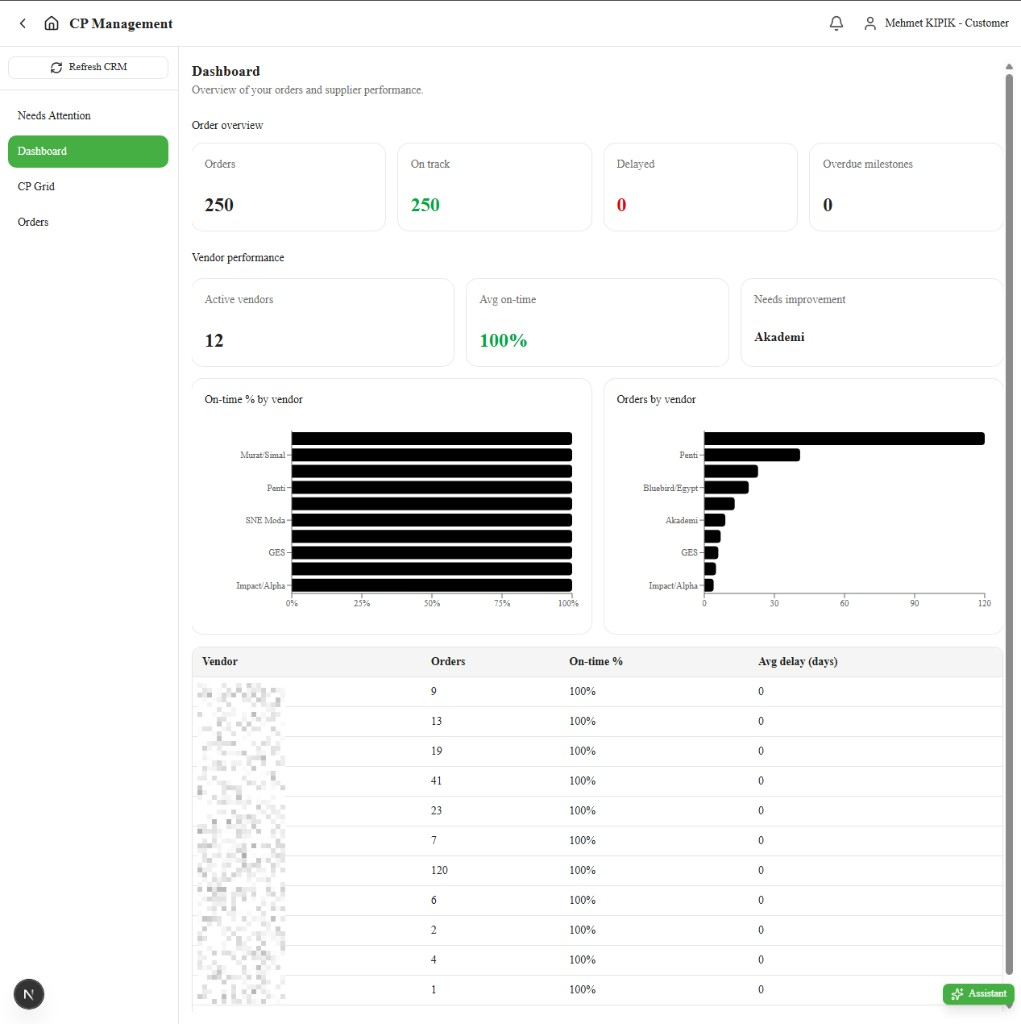This screenshot has width=1021, height=1024.
Task: Click the Overdue milestones card
Action: coord(906,187)
